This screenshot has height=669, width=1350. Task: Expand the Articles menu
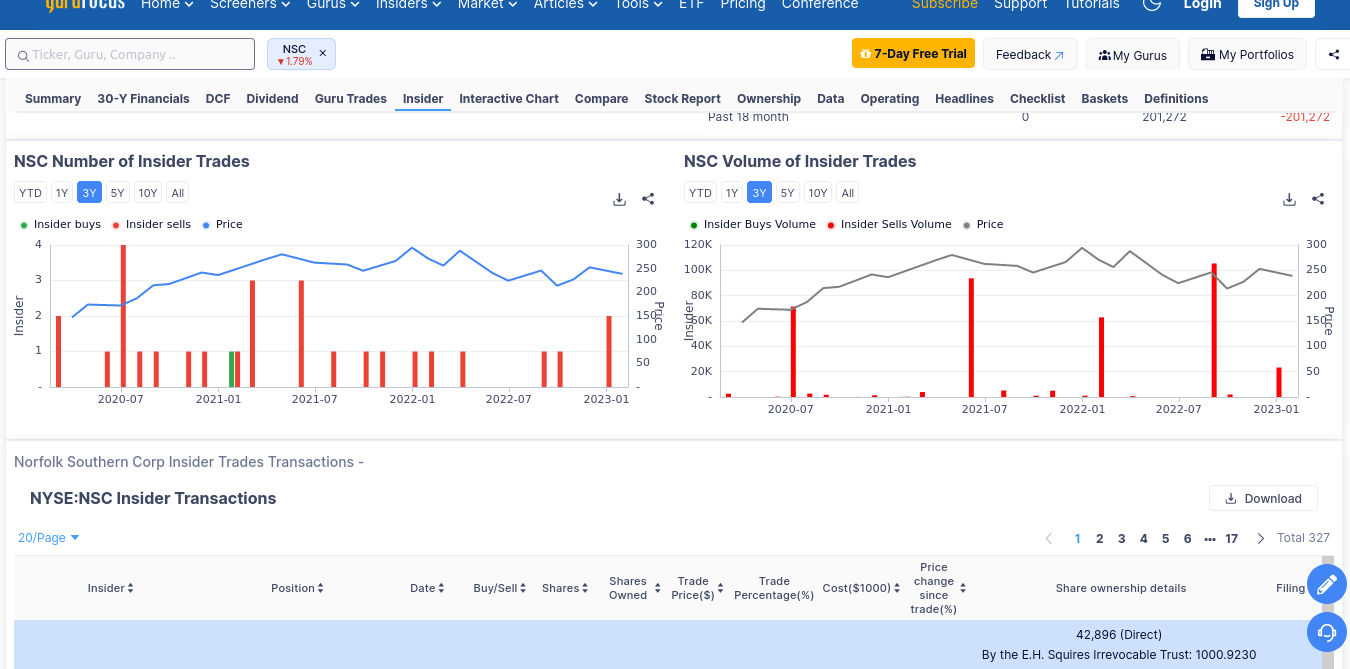tap(566, 4)
